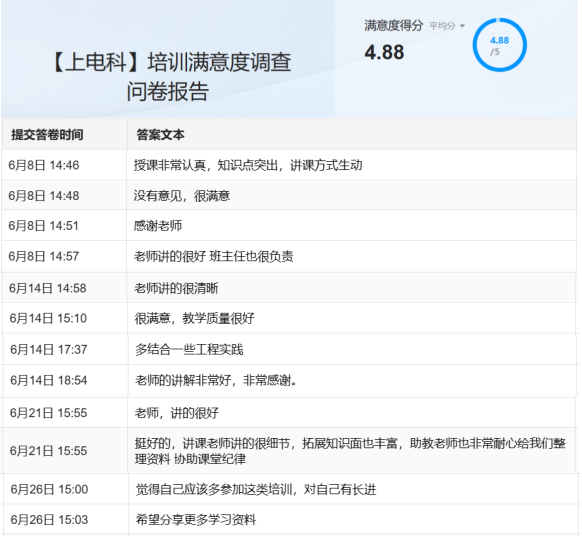Image resolution: width=582 pixels, height=537 pixels.
Task: Select the 提交答卷时间 column header
Action: [47, 134]
